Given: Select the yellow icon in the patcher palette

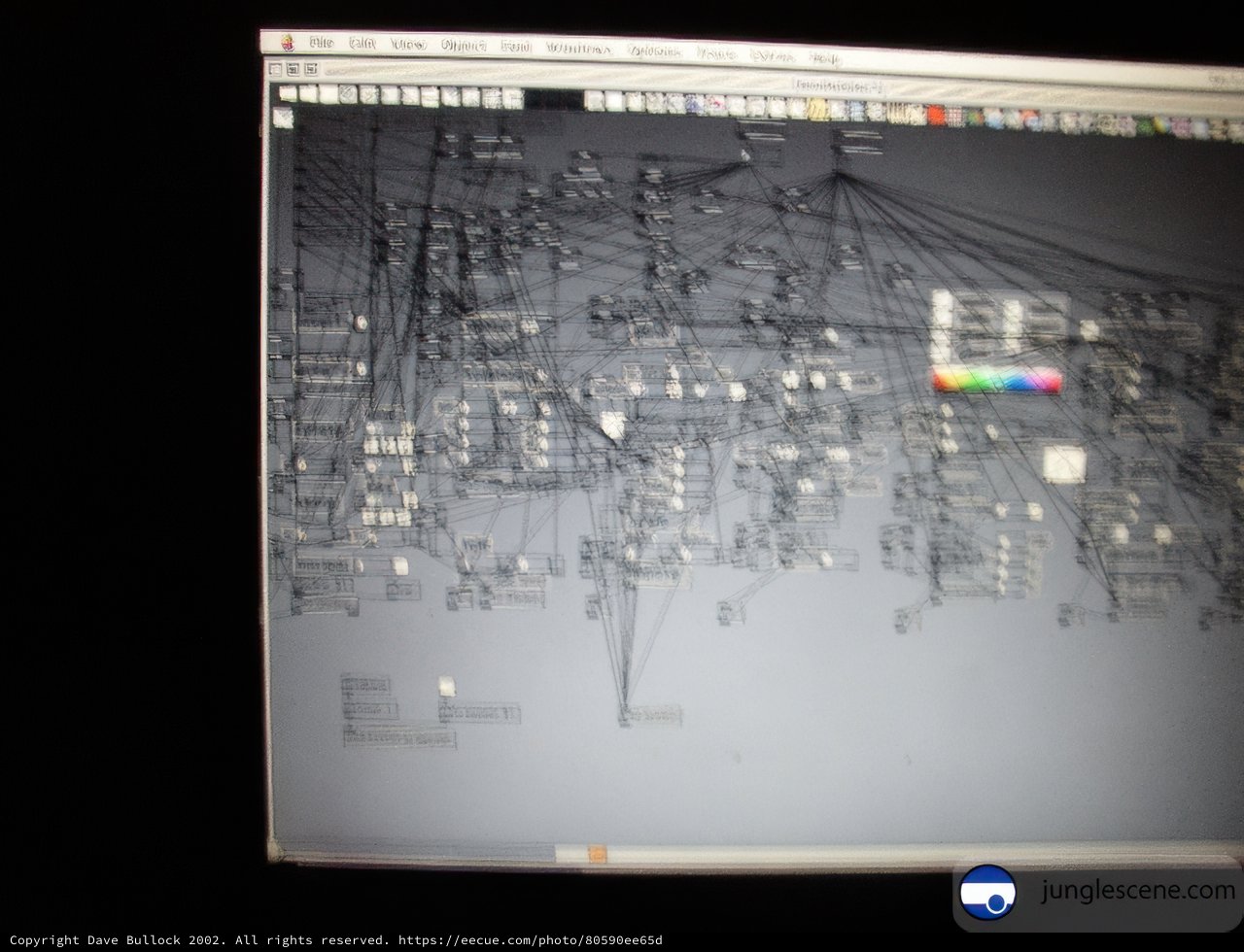Looking at the screenshot, I should [x=818, y=109].
